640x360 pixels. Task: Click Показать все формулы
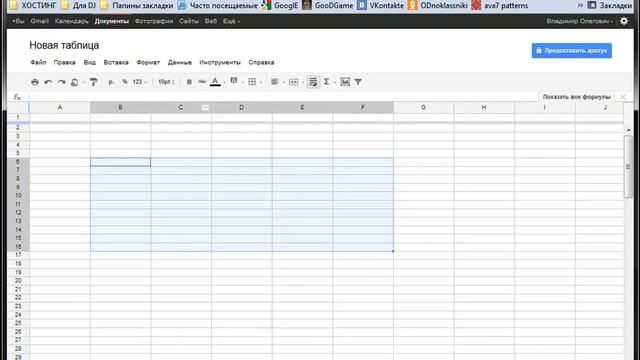tap(576, 97)
